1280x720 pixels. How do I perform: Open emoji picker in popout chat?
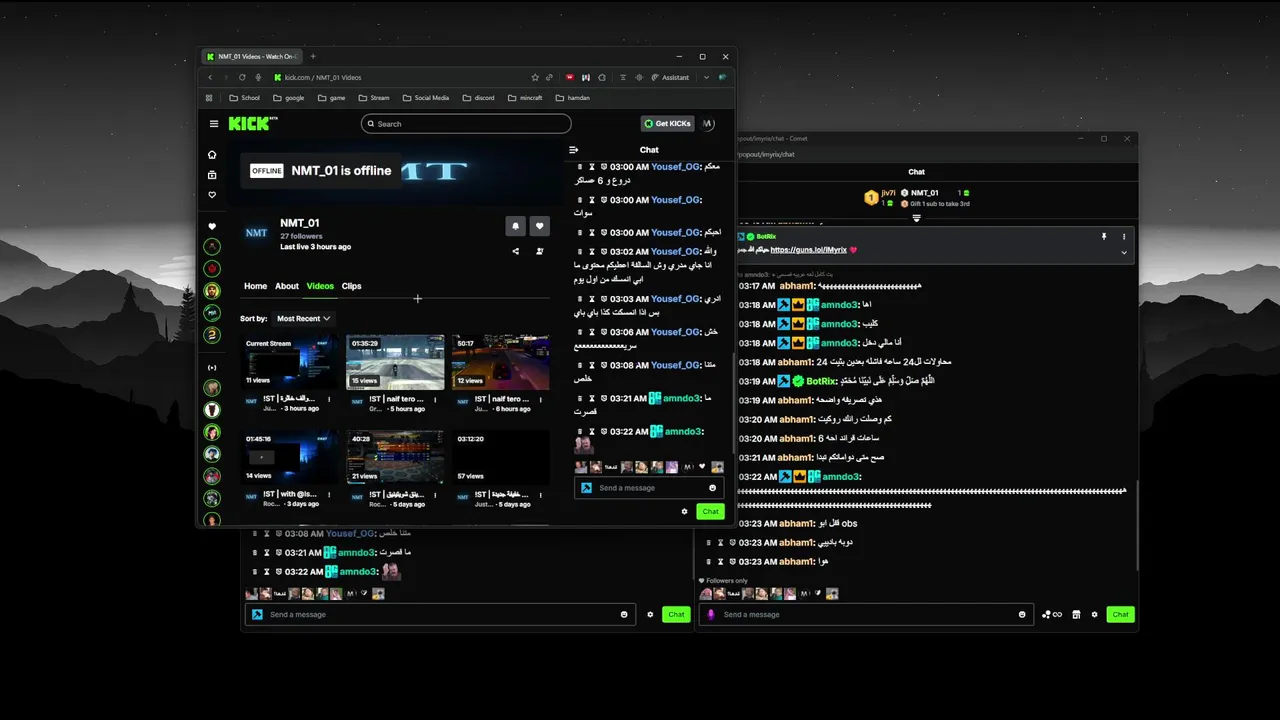[1022, 614]
